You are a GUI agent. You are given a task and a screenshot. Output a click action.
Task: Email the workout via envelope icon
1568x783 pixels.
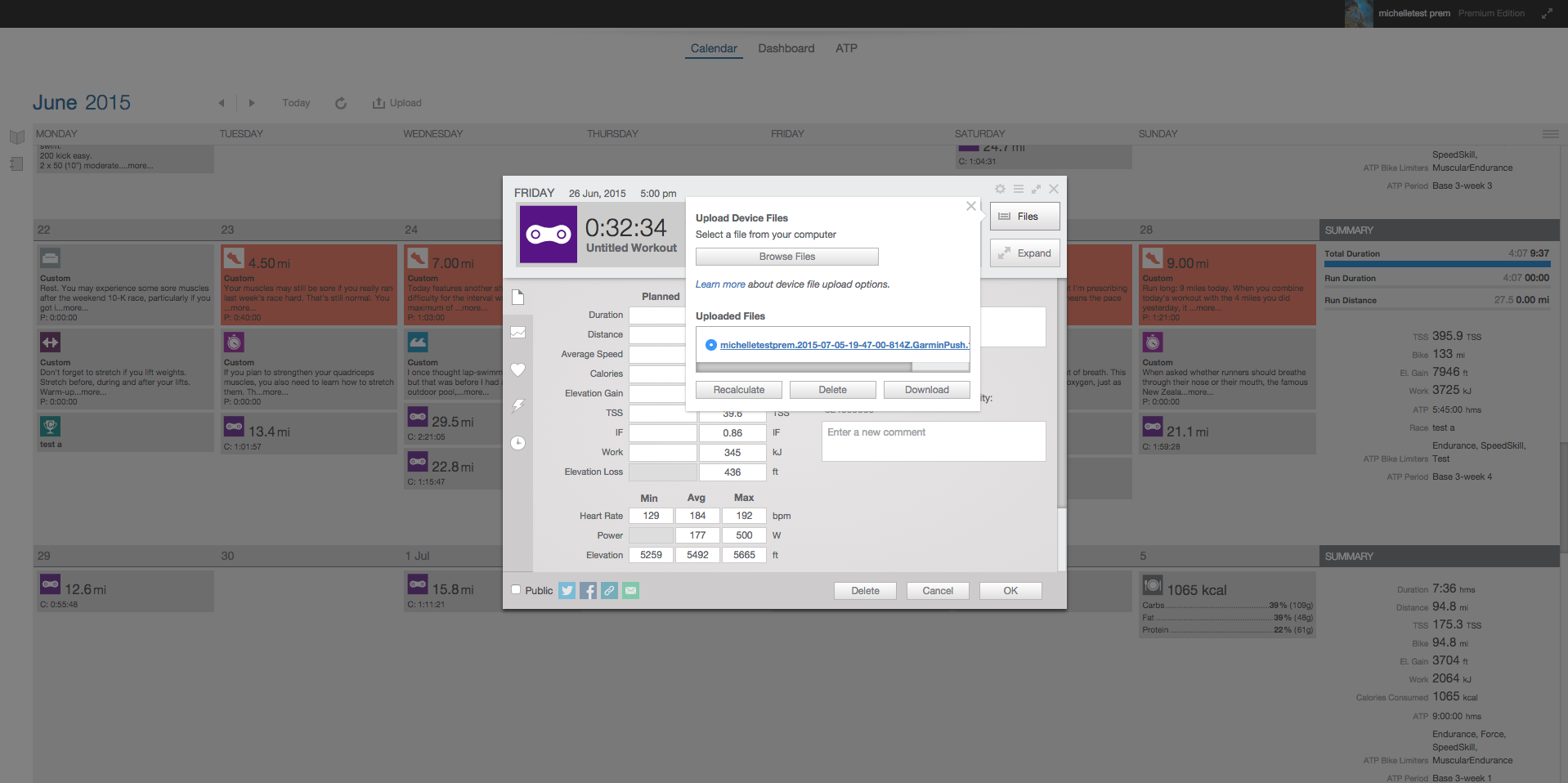(630, 591)
